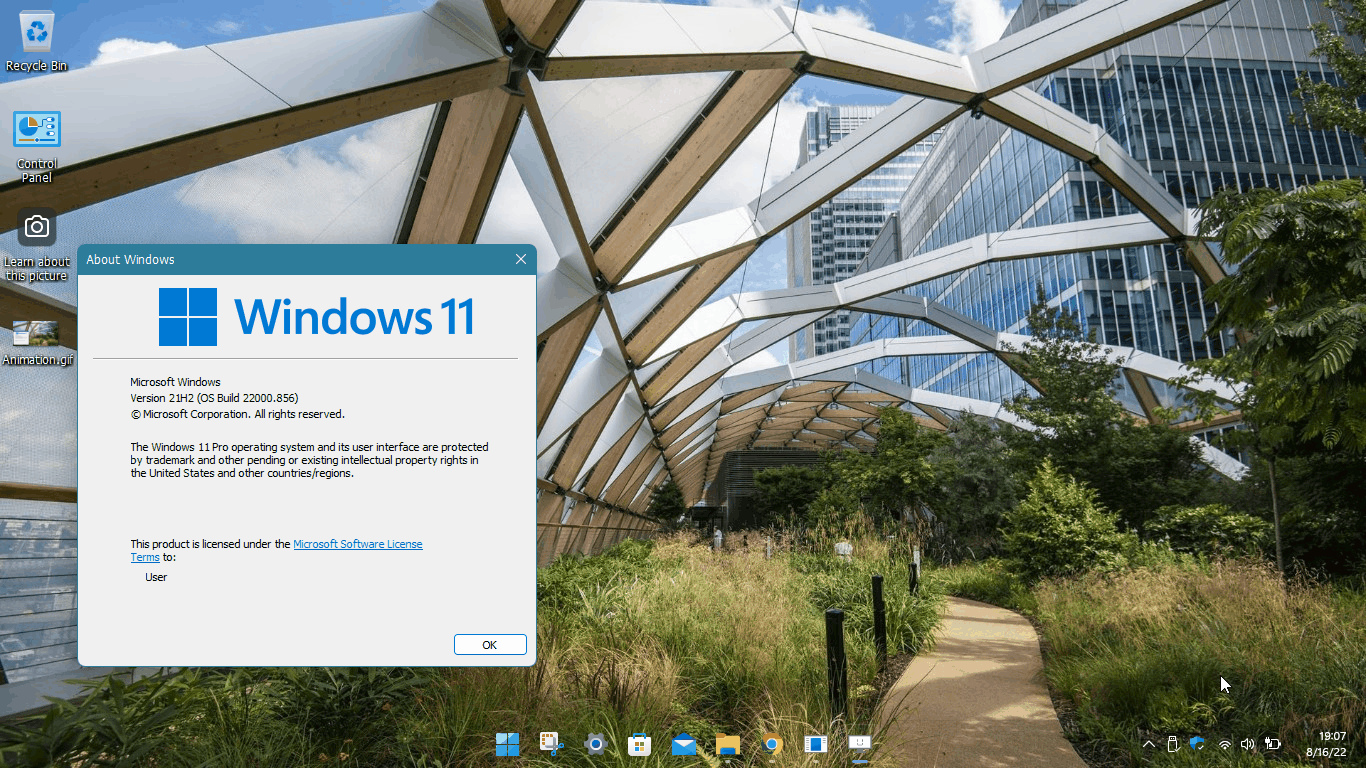1366x768 pixels.
Task: Click the 'Version 21H2 (OS Build 22000.856)' text
Action: coord(214,398)
